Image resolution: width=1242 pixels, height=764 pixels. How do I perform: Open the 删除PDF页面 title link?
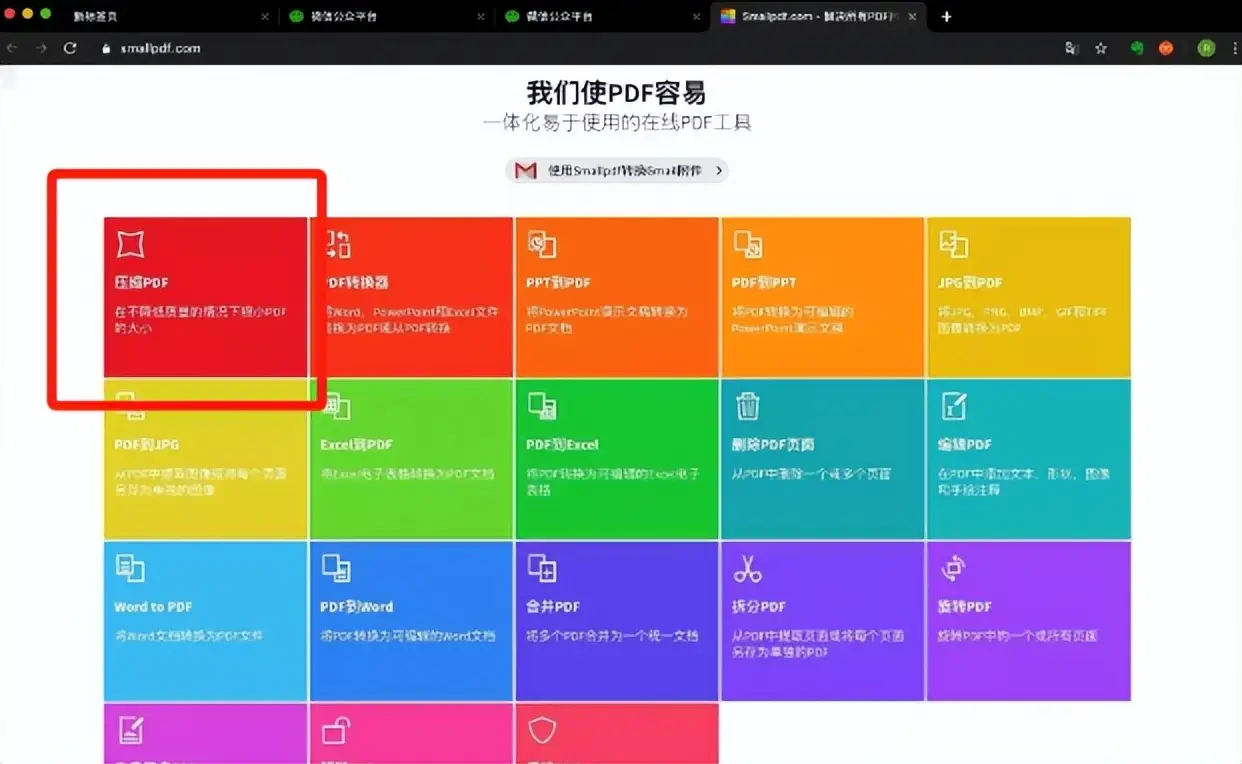[x=774, y=445]
